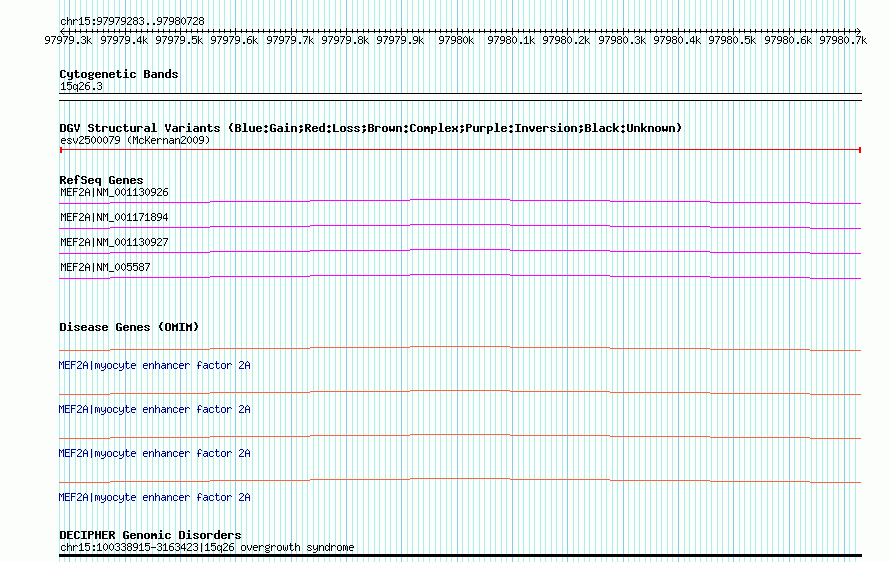Click the 97980.5k ruler tick label
Image resolution: width=890 pixels, height=562 pixels.
click(732, 40)
